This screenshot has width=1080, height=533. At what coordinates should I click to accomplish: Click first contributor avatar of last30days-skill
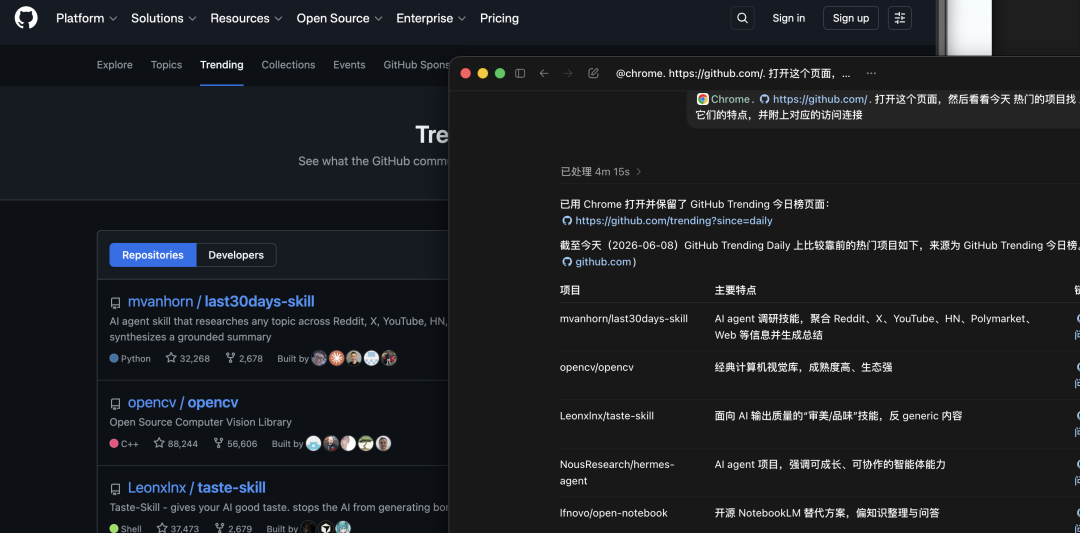[319, 358]
